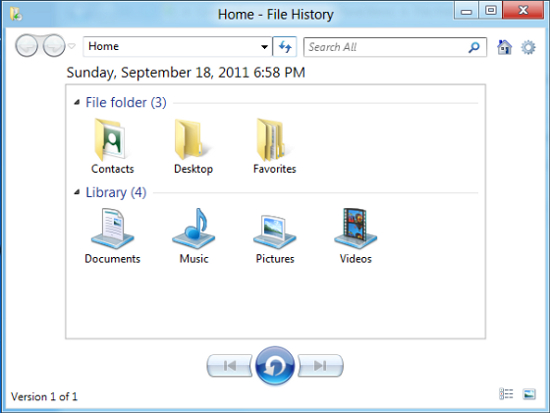Go to previous version

[229, 366]
